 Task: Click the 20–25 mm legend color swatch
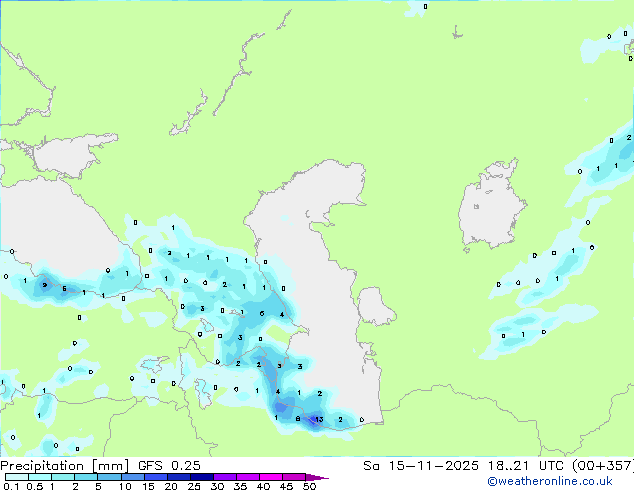tap(179, 477)
